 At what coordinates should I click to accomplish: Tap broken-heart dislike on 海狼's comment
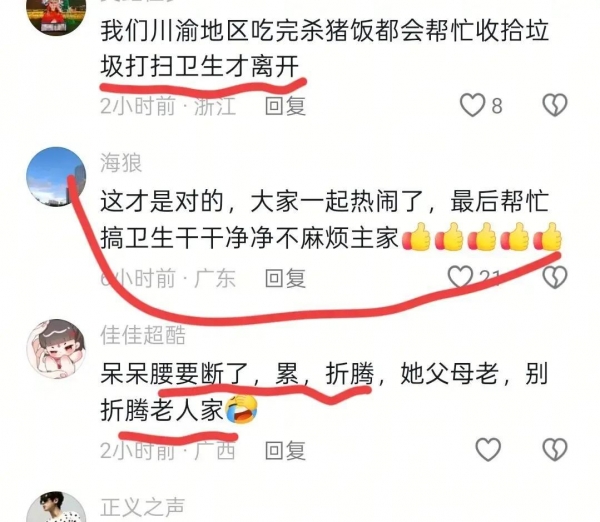pos(555,277)
